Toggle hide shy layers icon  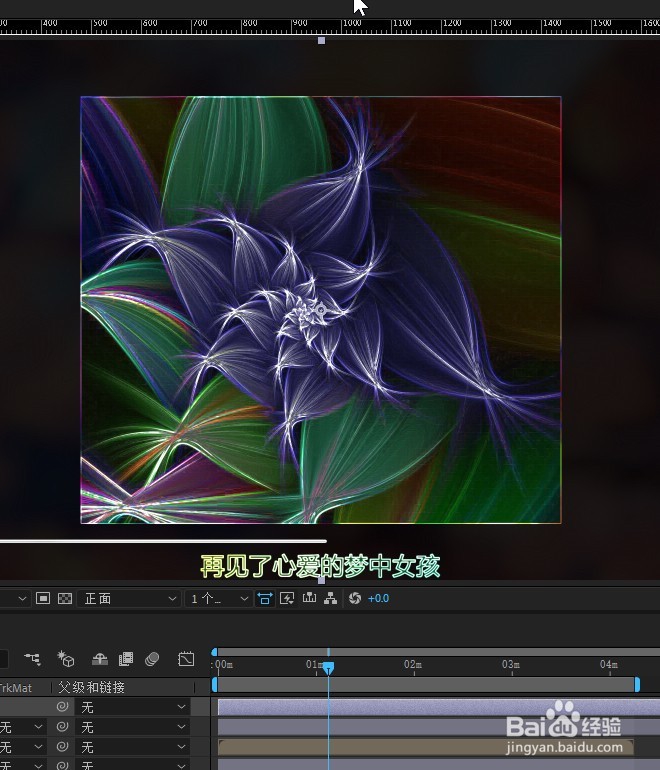(100, 659)
